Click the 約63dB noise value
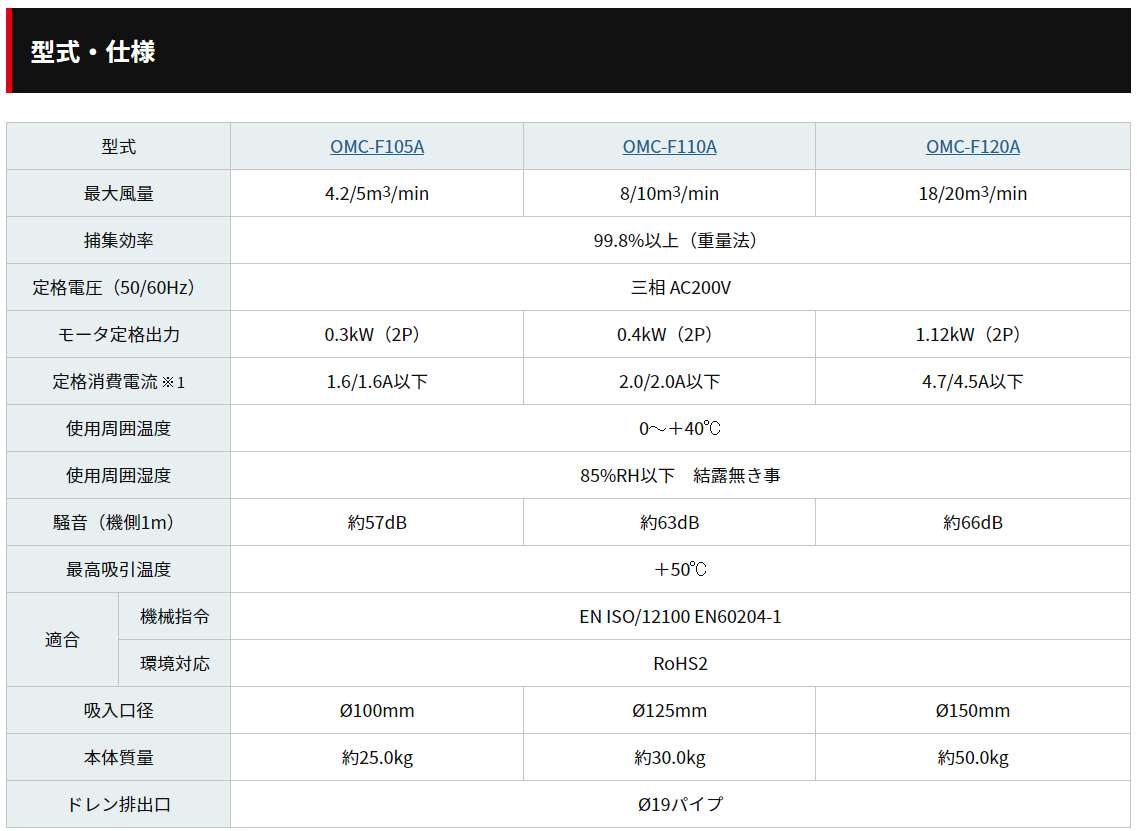The image size is (1137, 831). click(669, 522)
